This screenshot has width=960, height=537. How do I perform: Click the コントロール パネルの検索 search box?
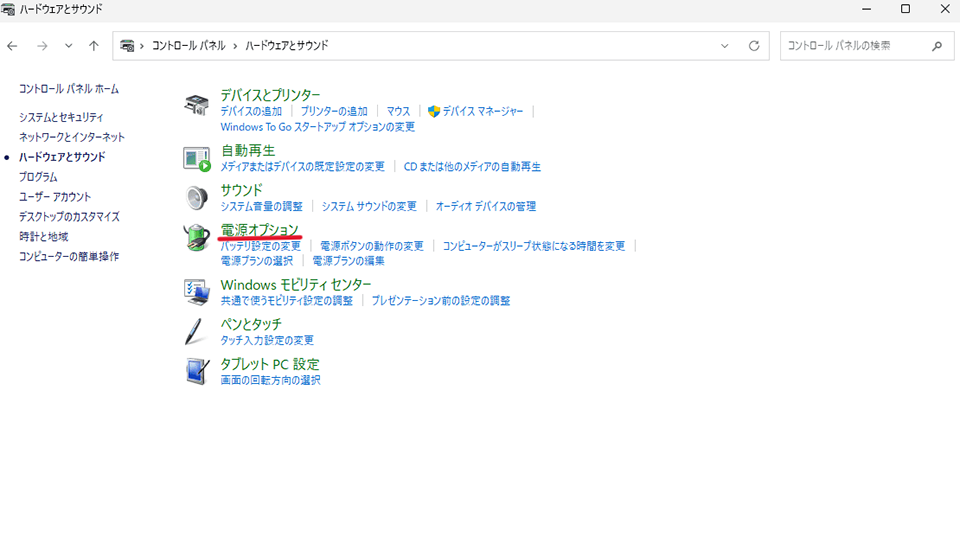(855, 46)
